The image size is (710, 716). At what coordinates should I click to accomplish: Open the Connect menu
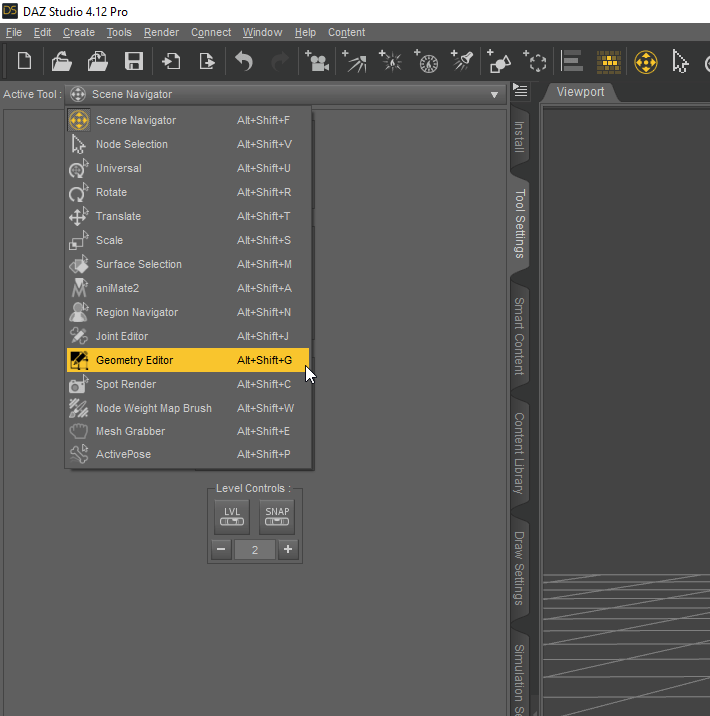[x=211, y=32]
